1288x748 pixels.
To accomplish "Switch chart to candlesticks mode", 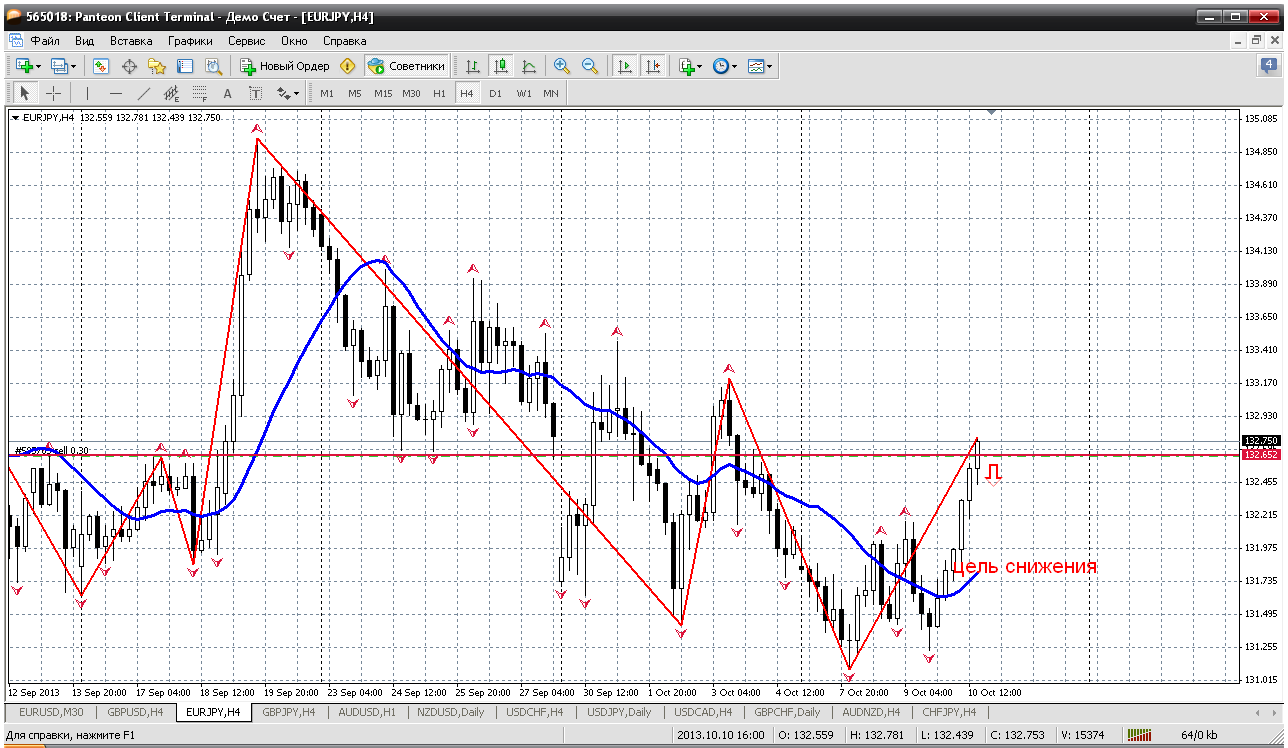I will pyautogui.click(x=501, y=66).
